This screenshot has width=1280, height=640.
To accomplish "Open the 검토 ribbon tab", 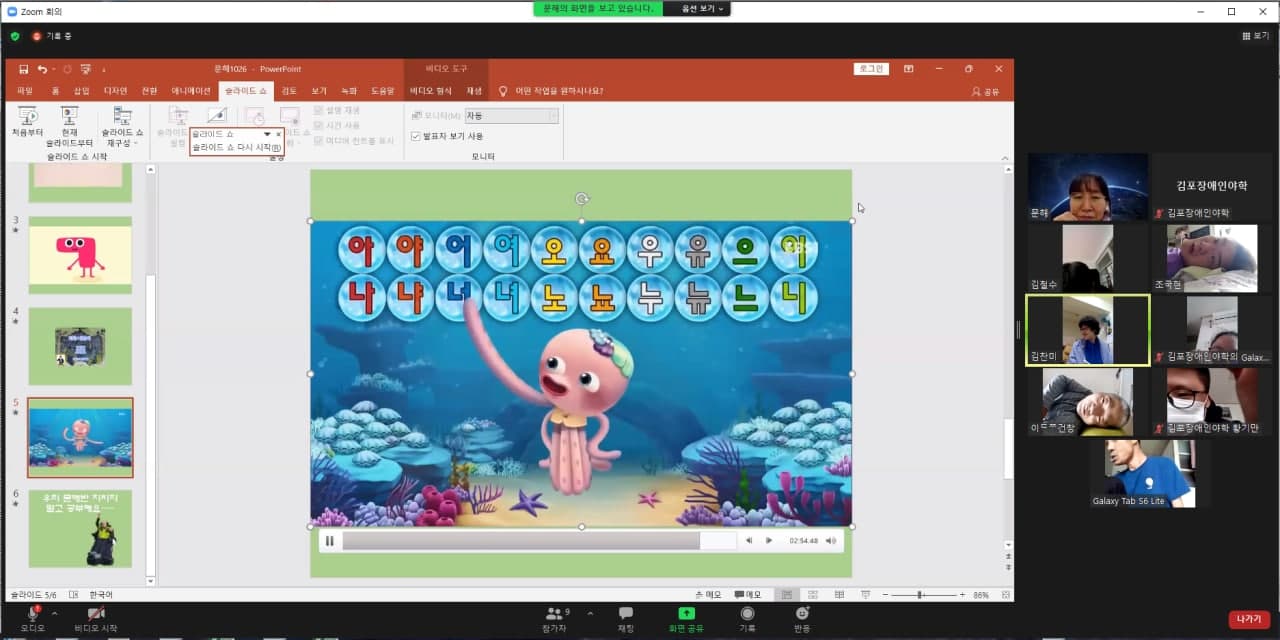I will pyautogui.click(x=289, y=90).
